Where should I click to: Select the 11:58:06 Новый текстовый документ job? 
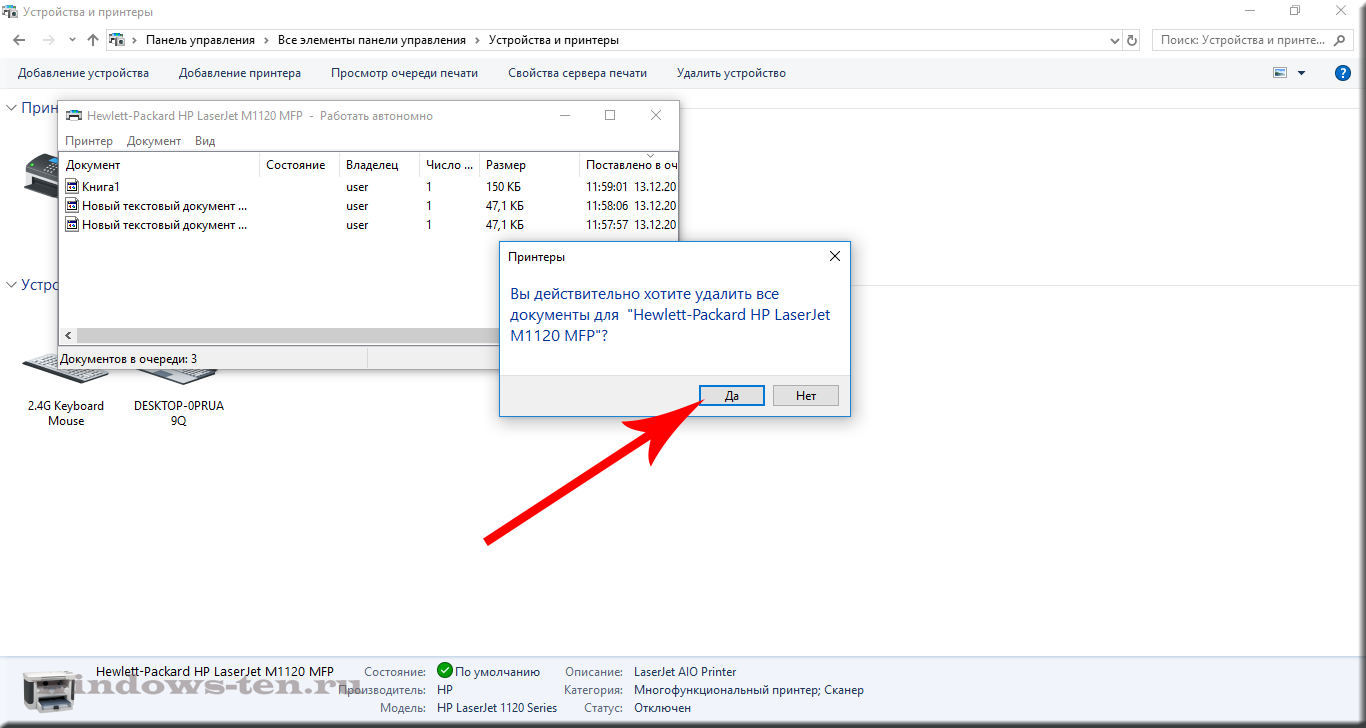tap(370, 206)
